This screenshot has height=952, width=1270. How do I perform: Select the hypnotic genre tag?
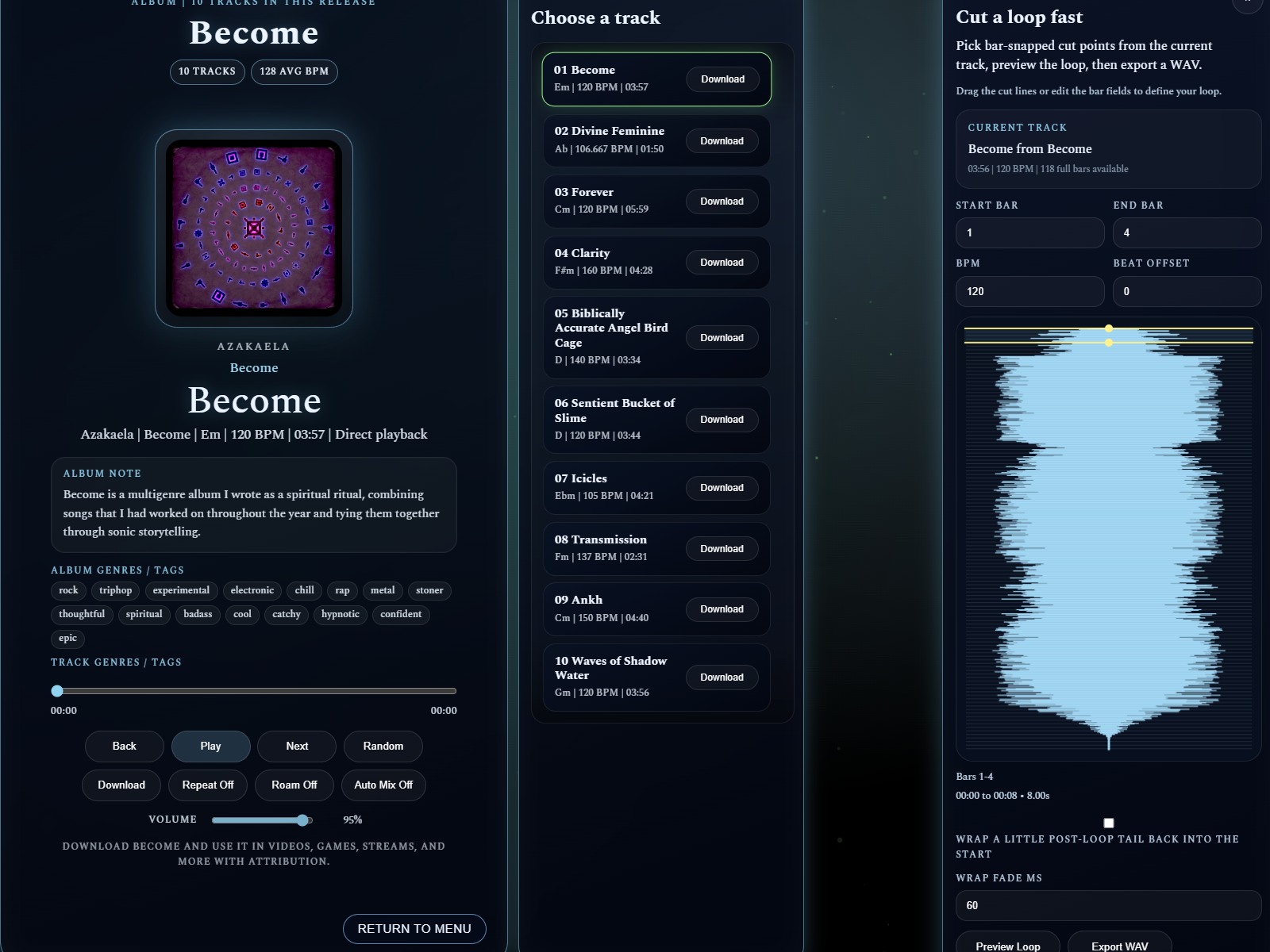click(x=340, y=614)
